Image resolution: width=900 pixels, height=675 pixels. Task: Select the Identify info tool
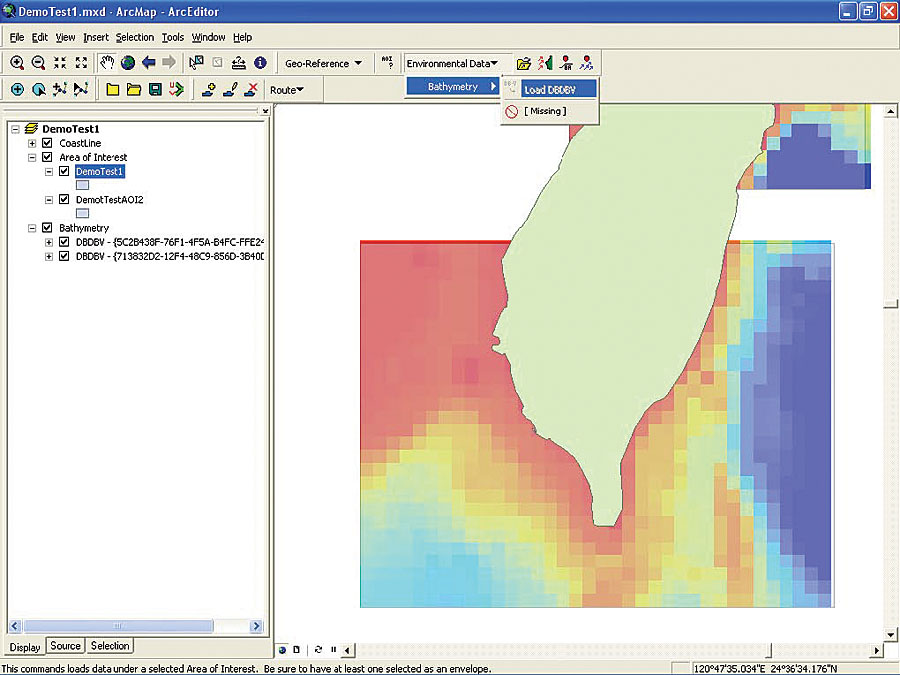click(x=260, y=63)
